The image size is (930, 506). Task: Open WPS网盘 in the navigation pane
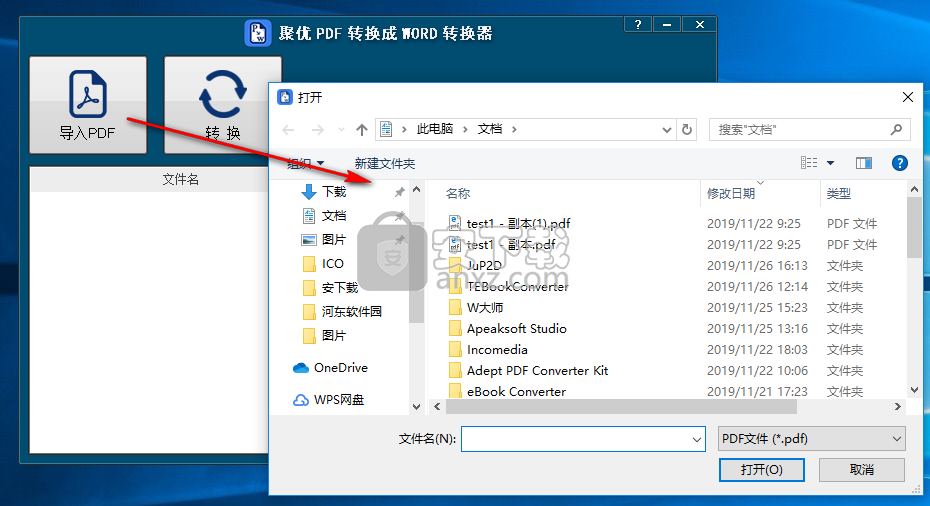(x=339, y=400)
